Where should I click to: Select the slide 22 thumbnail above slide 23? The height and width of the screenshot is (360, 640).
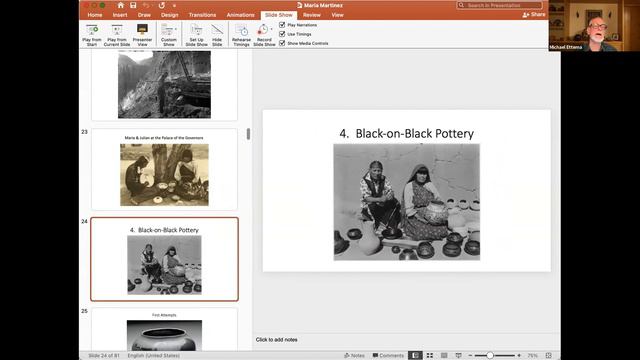[164, 85]
